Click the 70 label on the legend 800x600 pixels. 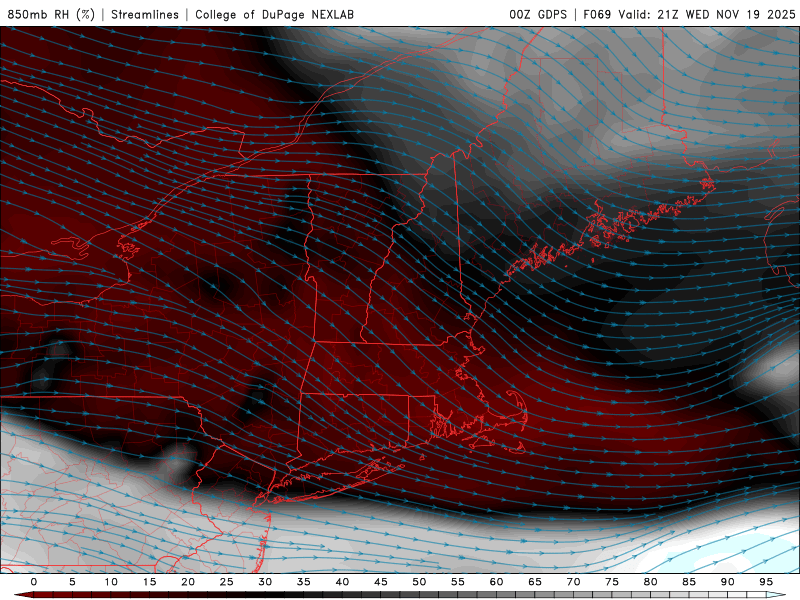point(573,582)
